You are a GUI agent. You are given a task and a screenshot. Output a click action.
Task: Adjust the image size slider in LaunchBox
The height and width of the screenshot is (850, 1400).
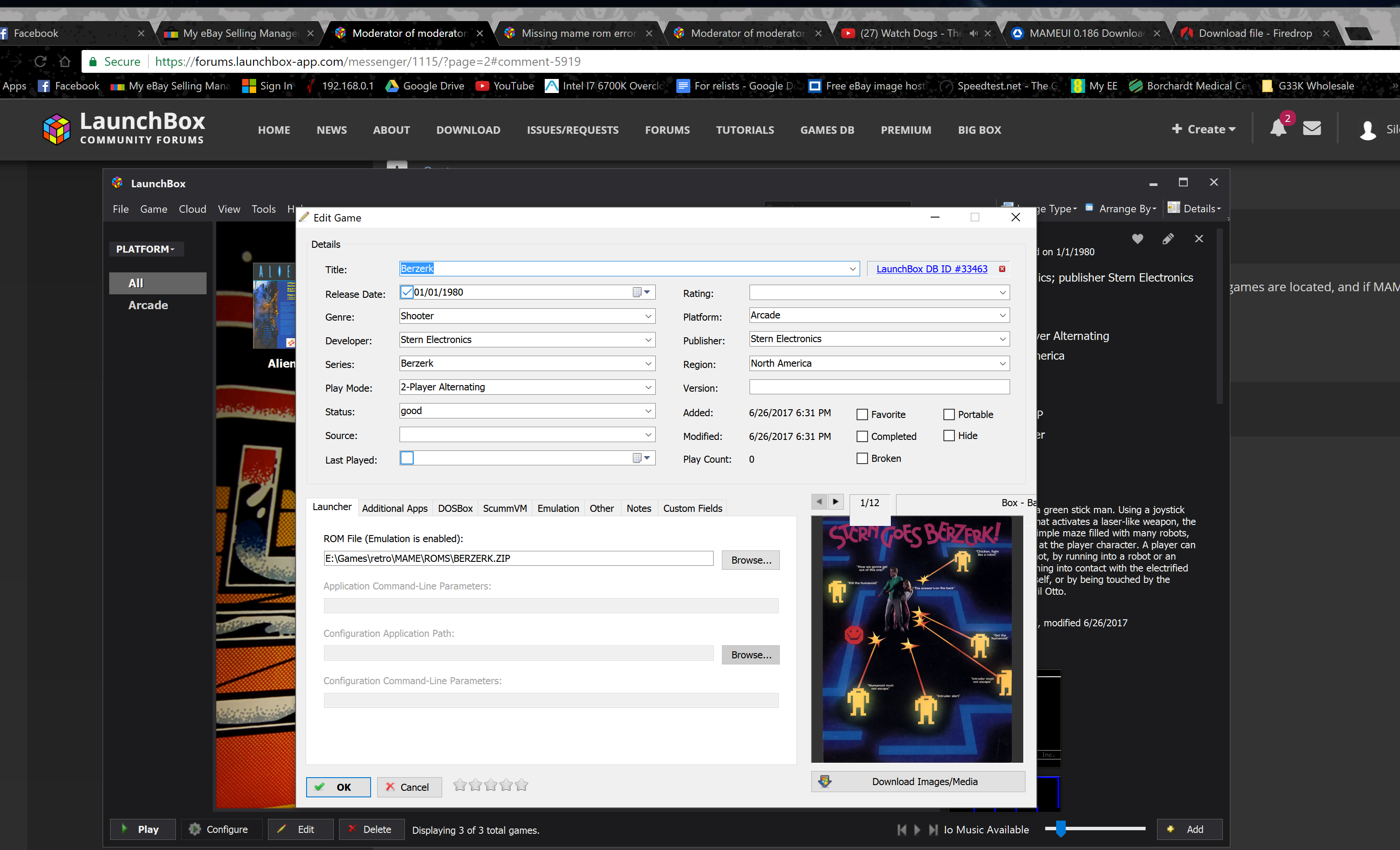tap(1060, 829)
